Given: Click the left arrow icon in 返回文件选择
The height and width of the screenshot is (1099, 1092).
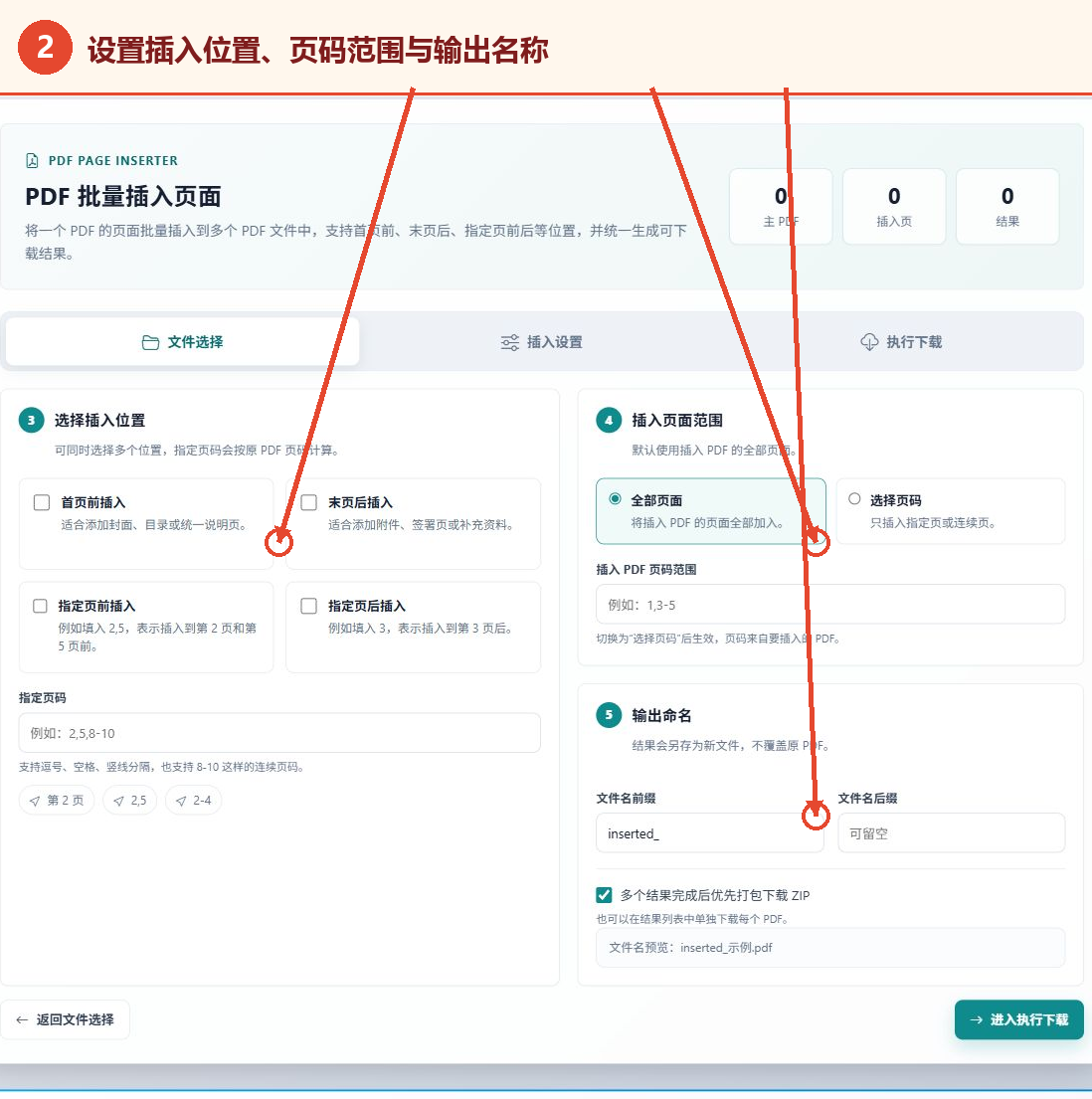Looking at the screenshot, I should coord(22,1019).
